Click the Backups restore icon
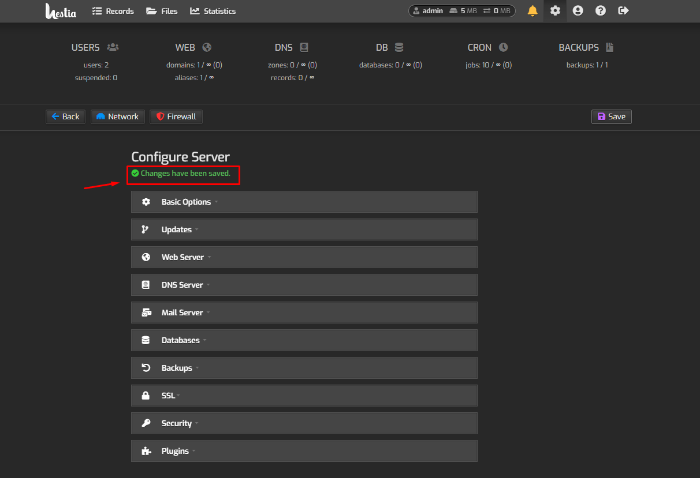The image size is (700, 478). [x=146, y=368]
